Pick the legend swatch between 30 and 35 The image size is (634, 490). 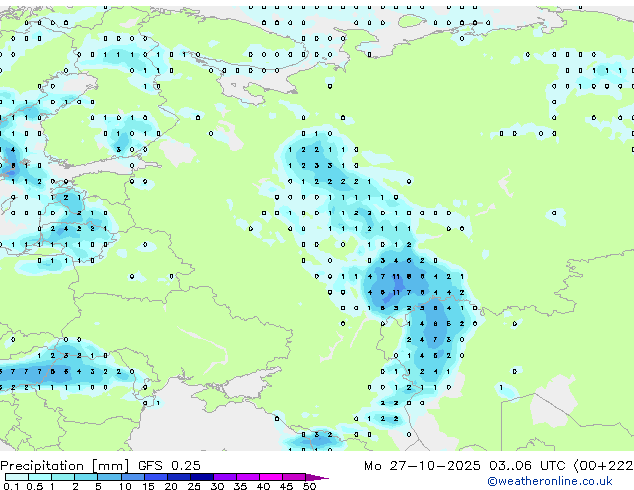click(x=224, y=477)
